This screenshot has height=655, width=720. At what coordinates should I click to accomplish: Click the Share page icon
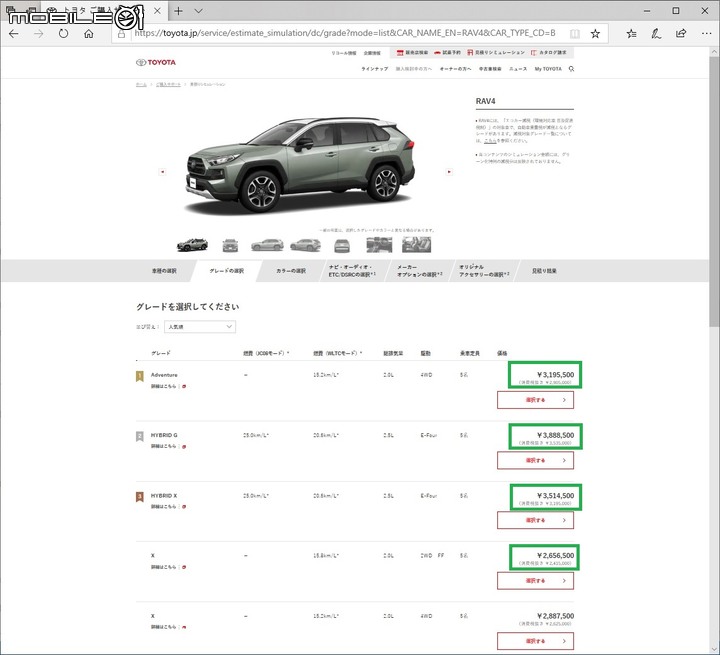click(x=681, y=34)
